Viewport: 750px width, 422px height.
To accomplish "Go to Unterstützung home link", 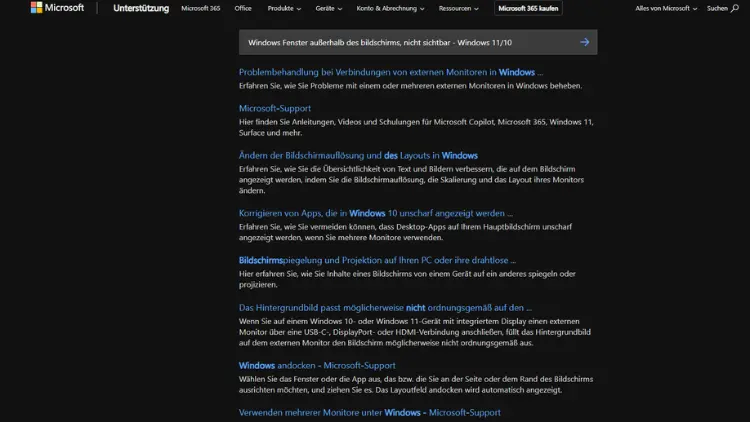I will [141, 8].
